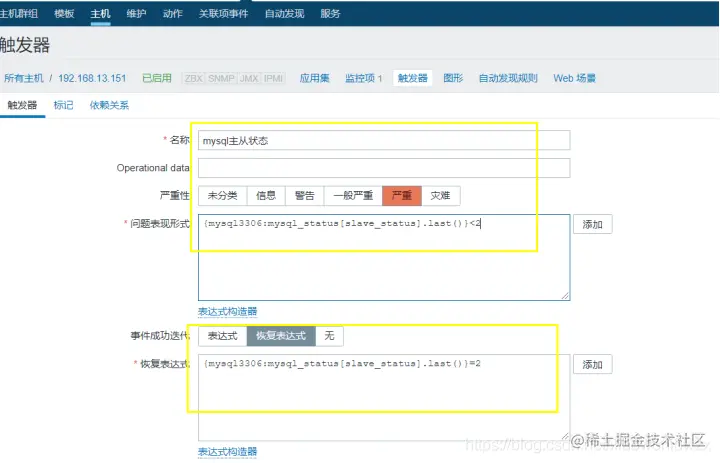Open the 应用集 link

315,78
